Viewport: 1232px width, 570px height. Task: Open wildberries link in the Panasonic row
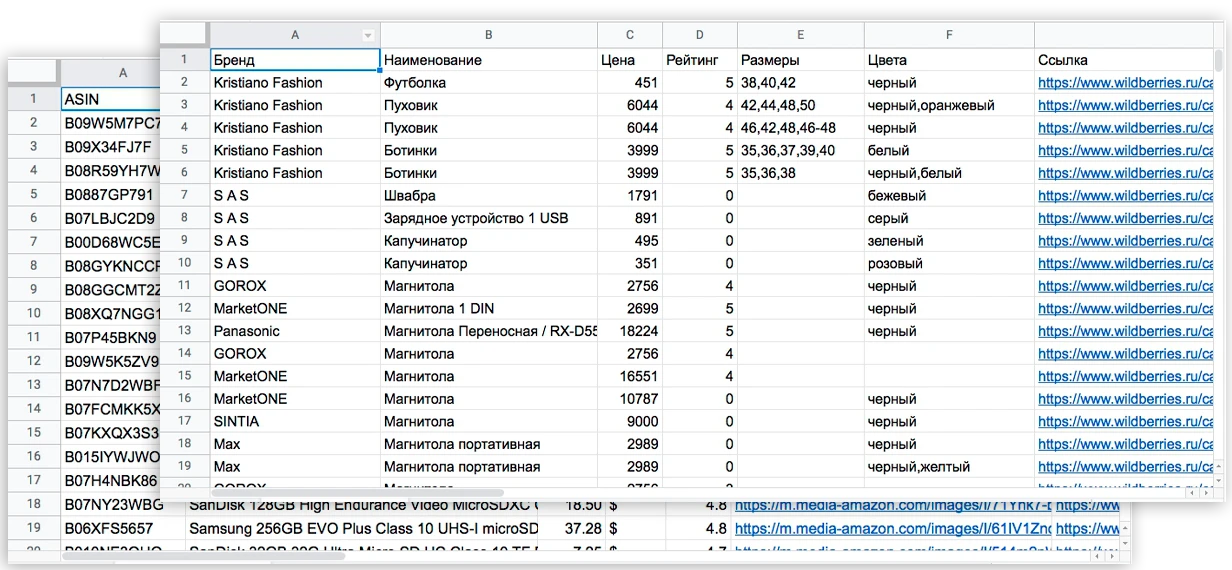coord(1125,331)
